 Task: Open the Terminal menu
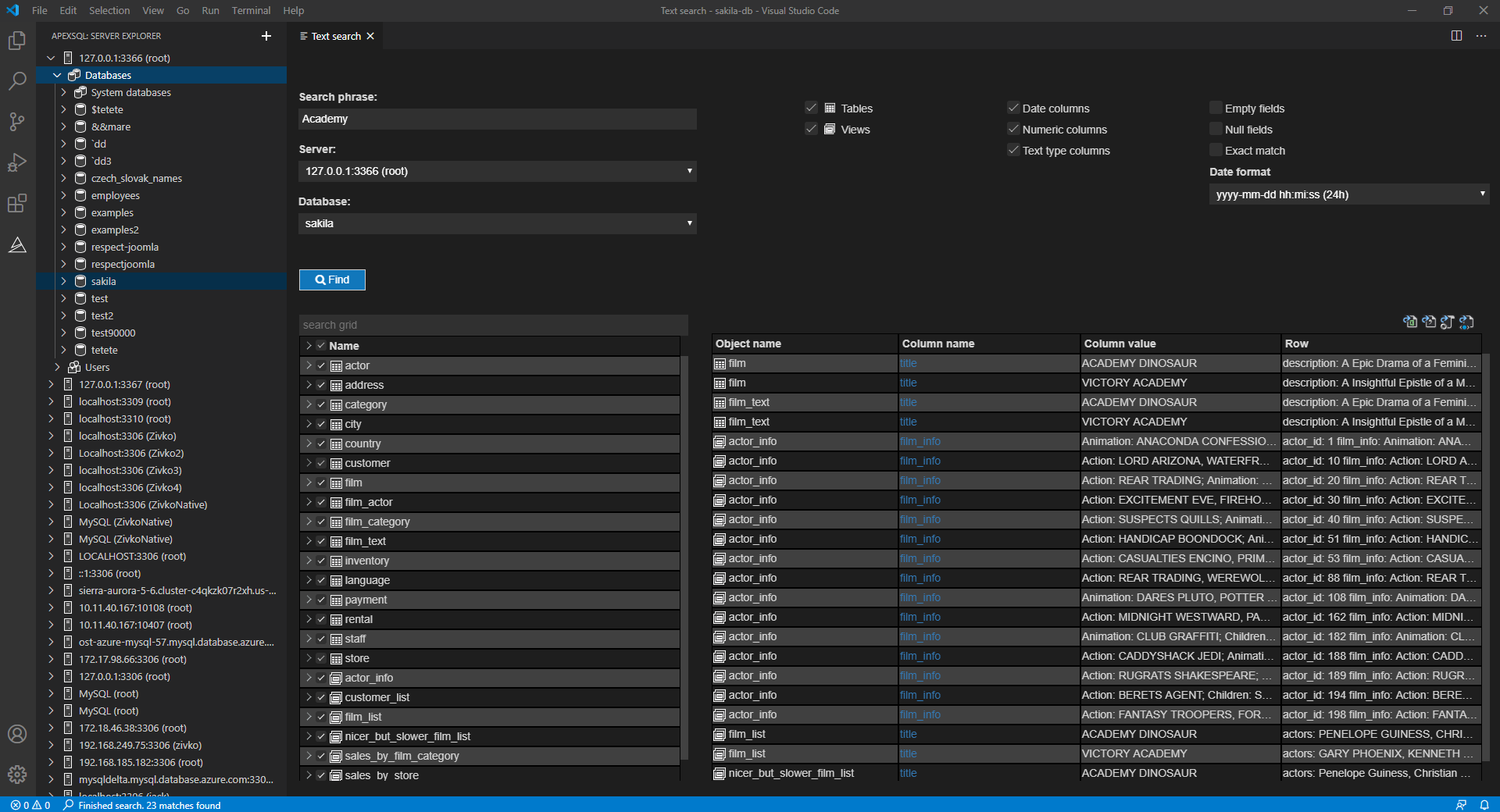click(251, 10)
